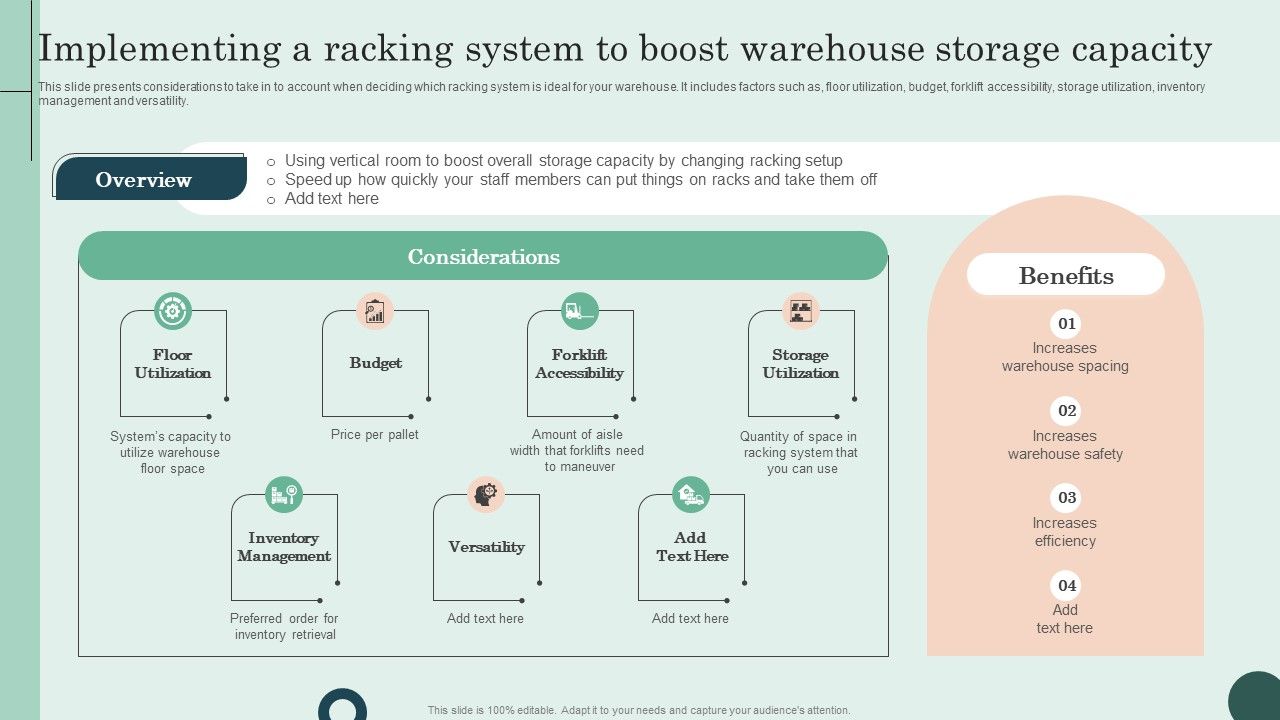
Task: Select 'Add text here' under Versatility
Action: tap(485, 619)
